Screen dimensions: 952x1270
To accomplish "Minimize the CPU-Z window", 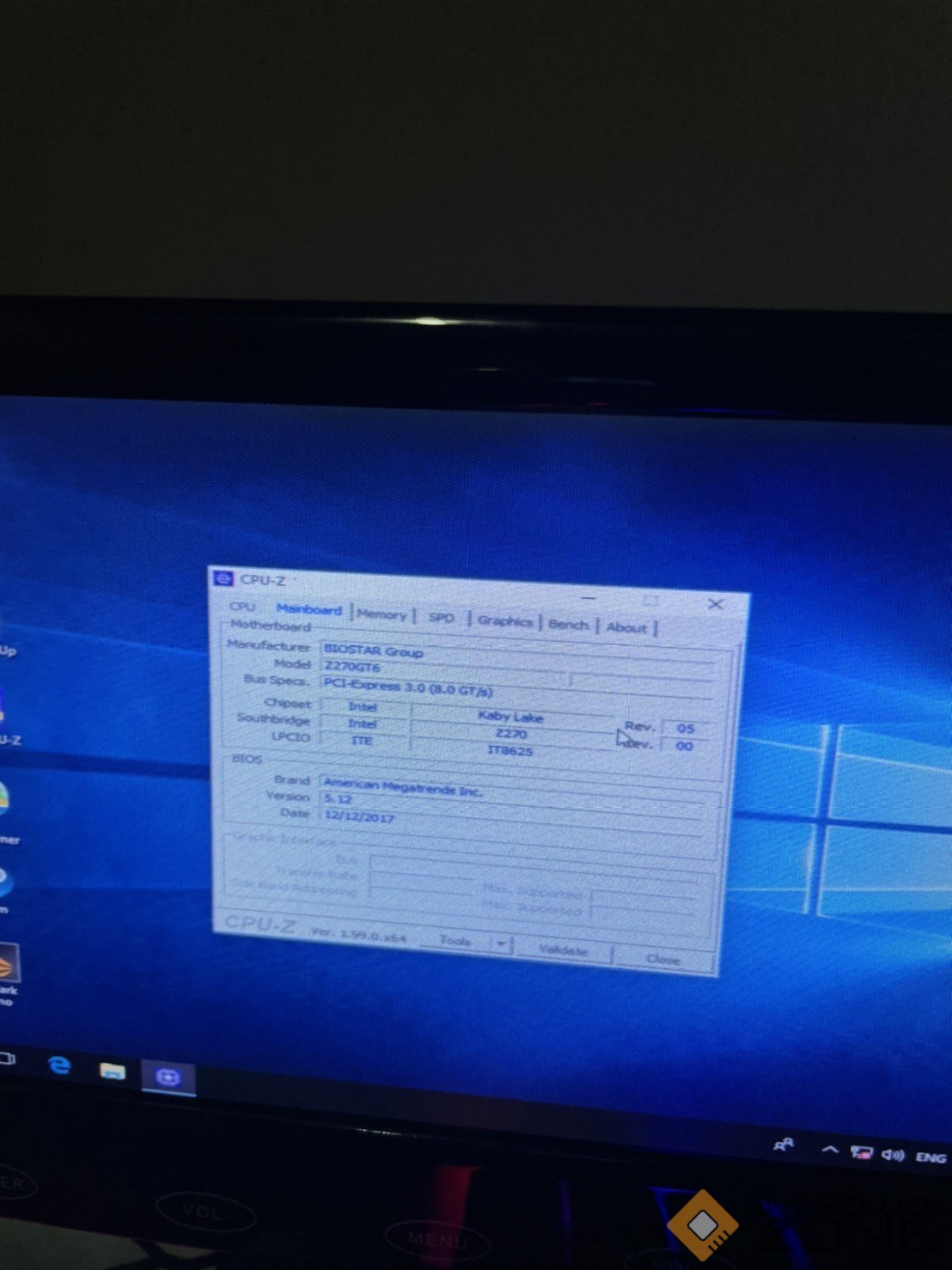I will click(x=589, y=597).
